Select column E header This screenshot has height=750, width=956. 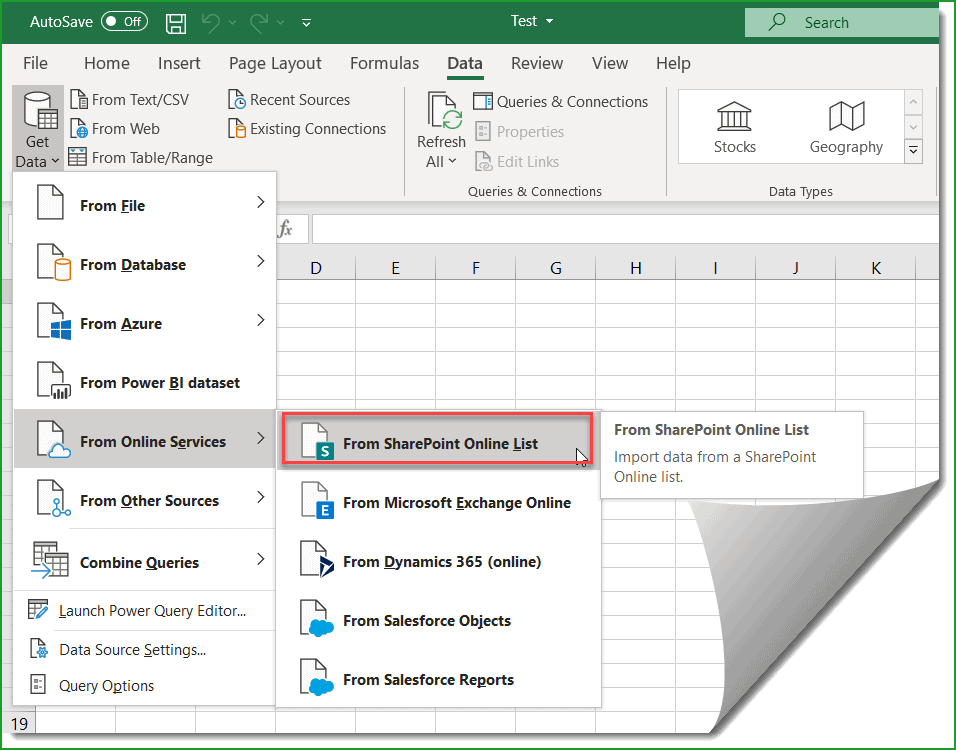[x=395, y=268]
